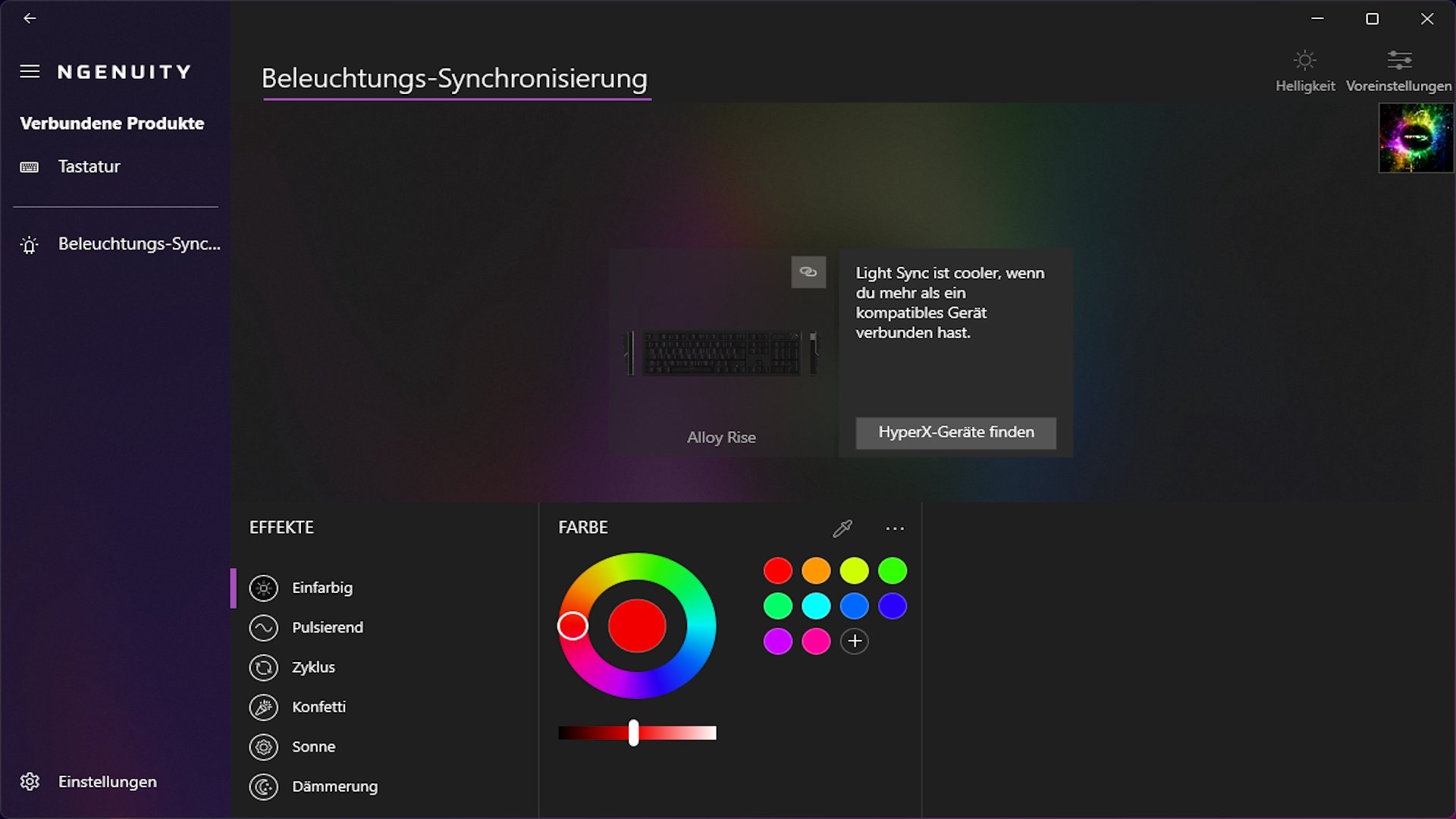Viewport: 1456px width, 819px height.
Task: Select the eyedropper color picker tool
Action: coord(843,529)
